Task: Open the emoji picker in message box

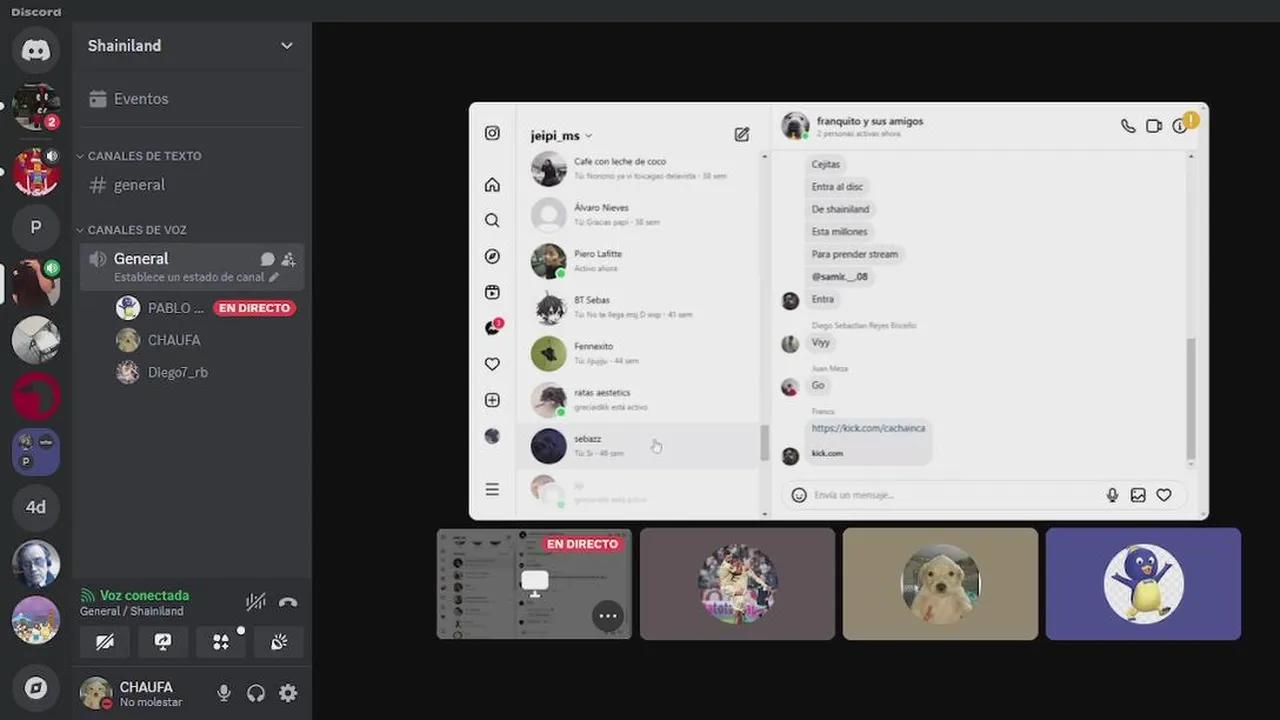Action: click(799, 495)
